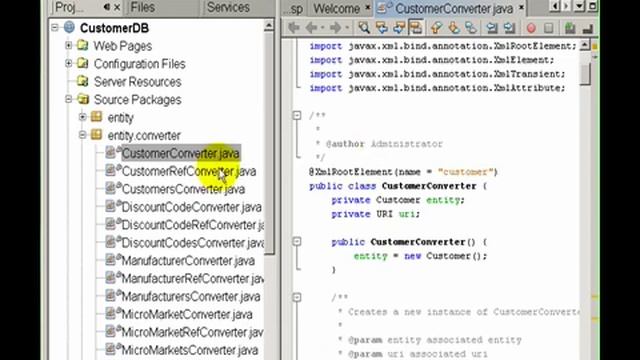Expand the entity package node
The width and height of the screenshot is (640, 360).
pyautogui.click(x=82, y=117)
